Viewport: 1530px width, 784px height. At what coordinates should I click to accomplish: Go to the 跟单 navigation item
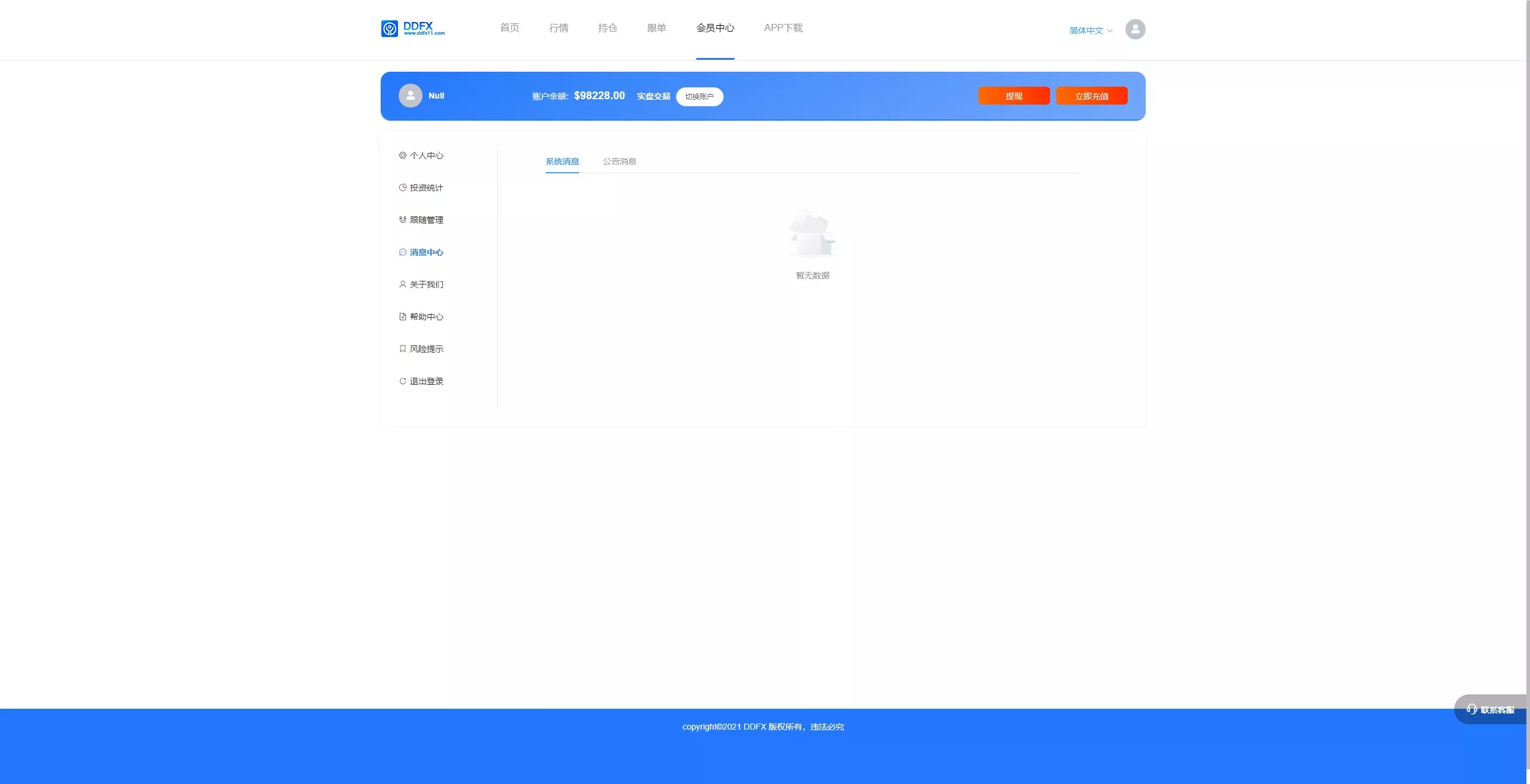656,28
